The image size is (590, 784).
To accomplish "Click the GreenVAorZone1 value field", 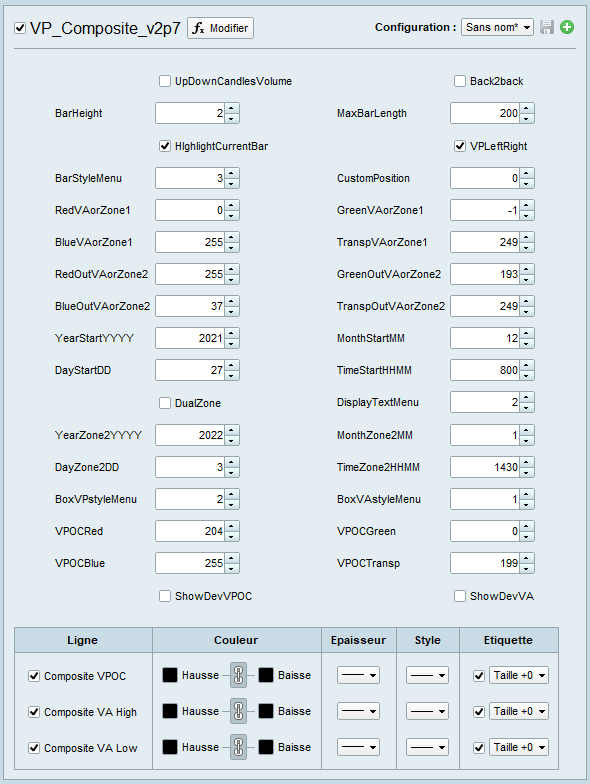I will [x=486, y=210].
